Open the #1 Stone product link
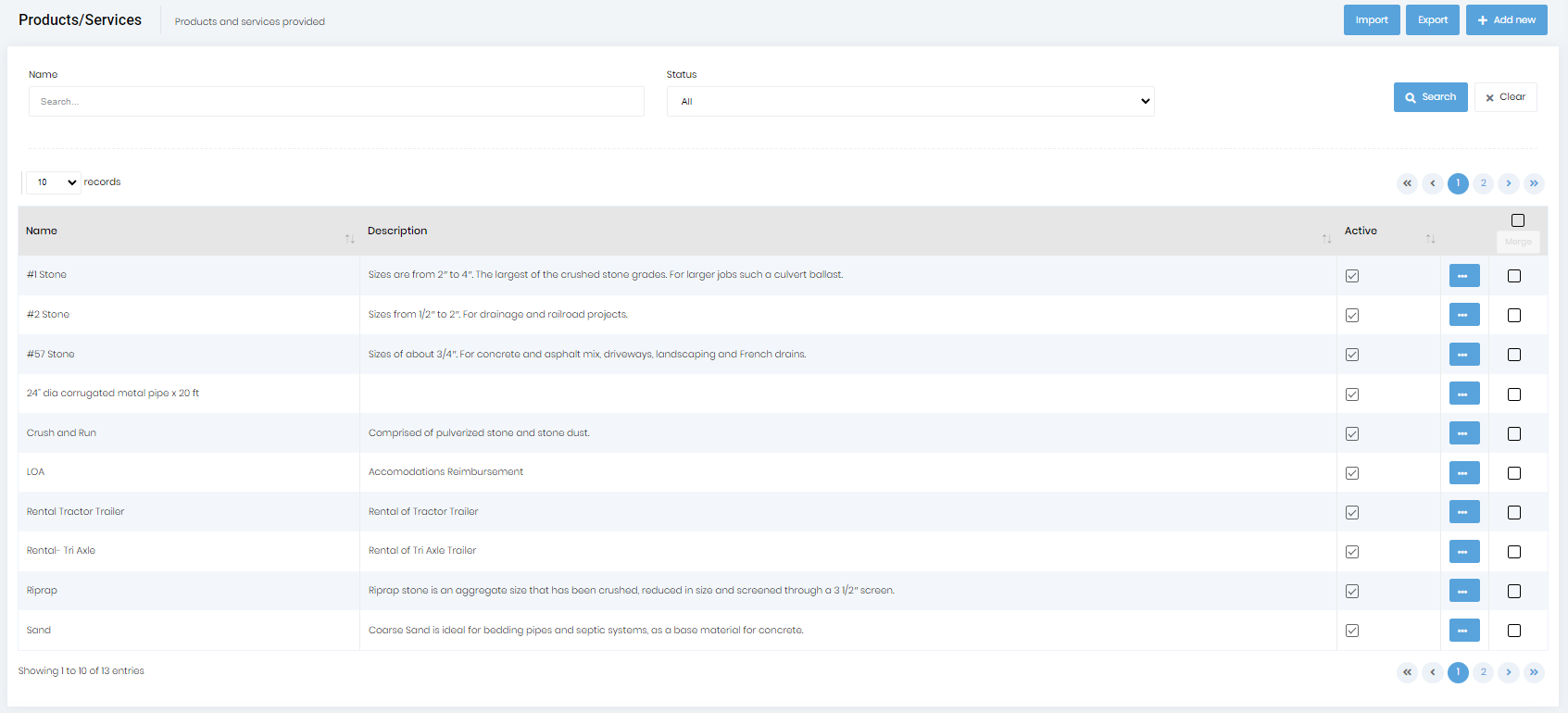 (46, 275)
